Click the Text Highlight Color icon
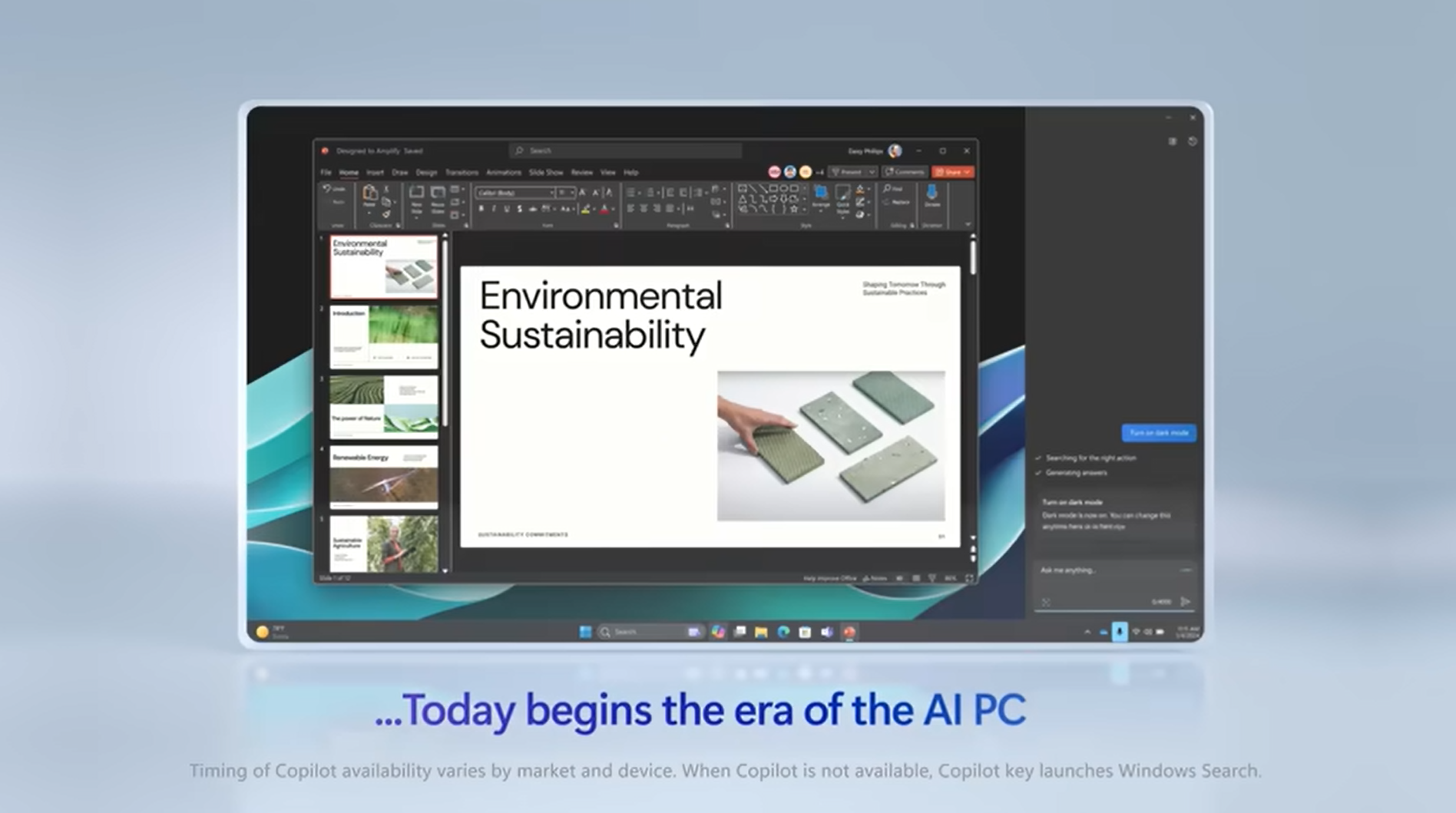Viewport: 1456px width, 813px height. pos(585,209)
